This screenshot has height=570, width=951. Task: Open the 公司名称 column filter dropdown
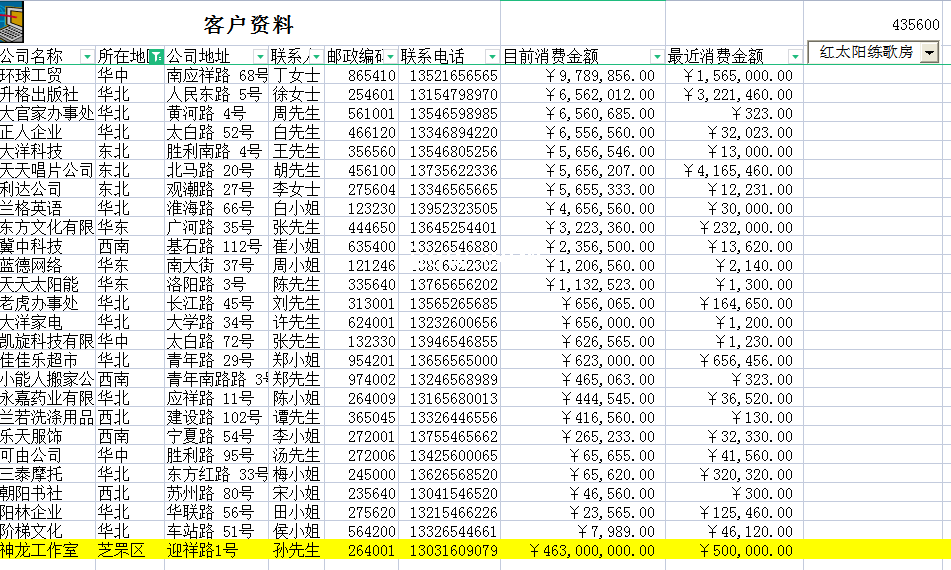86,57
